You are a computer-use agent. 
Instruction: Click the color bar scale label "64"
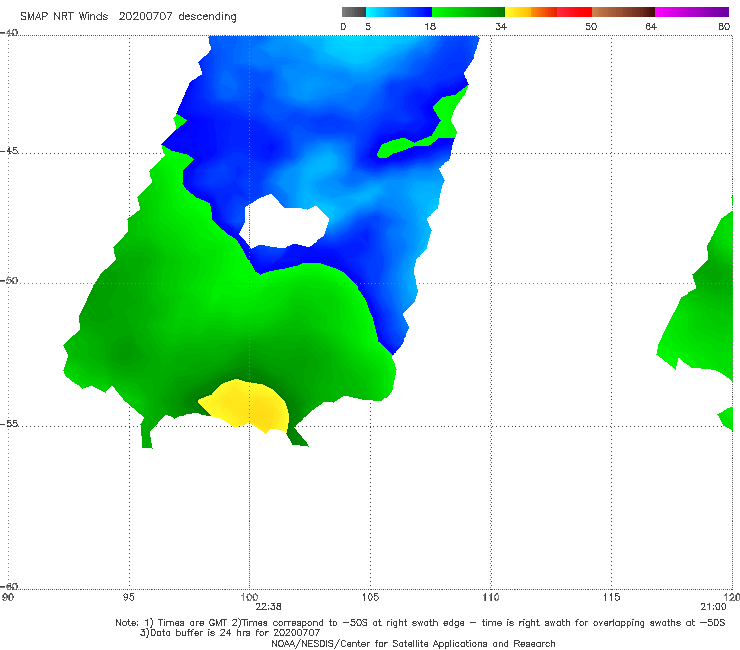pos(651,26)
